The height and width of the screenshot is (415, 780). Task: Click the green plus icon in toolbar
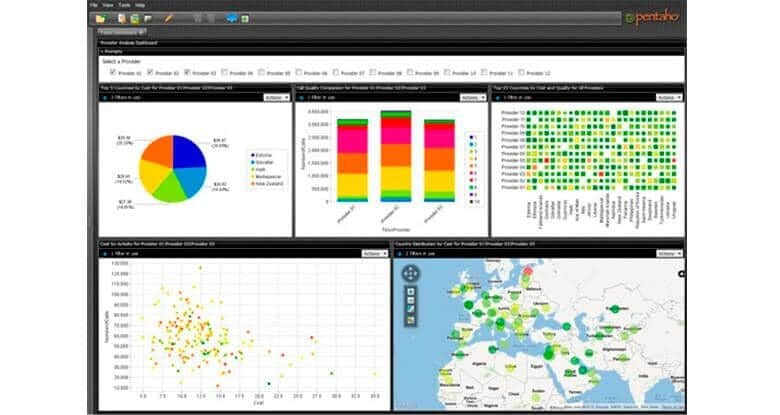245,19
